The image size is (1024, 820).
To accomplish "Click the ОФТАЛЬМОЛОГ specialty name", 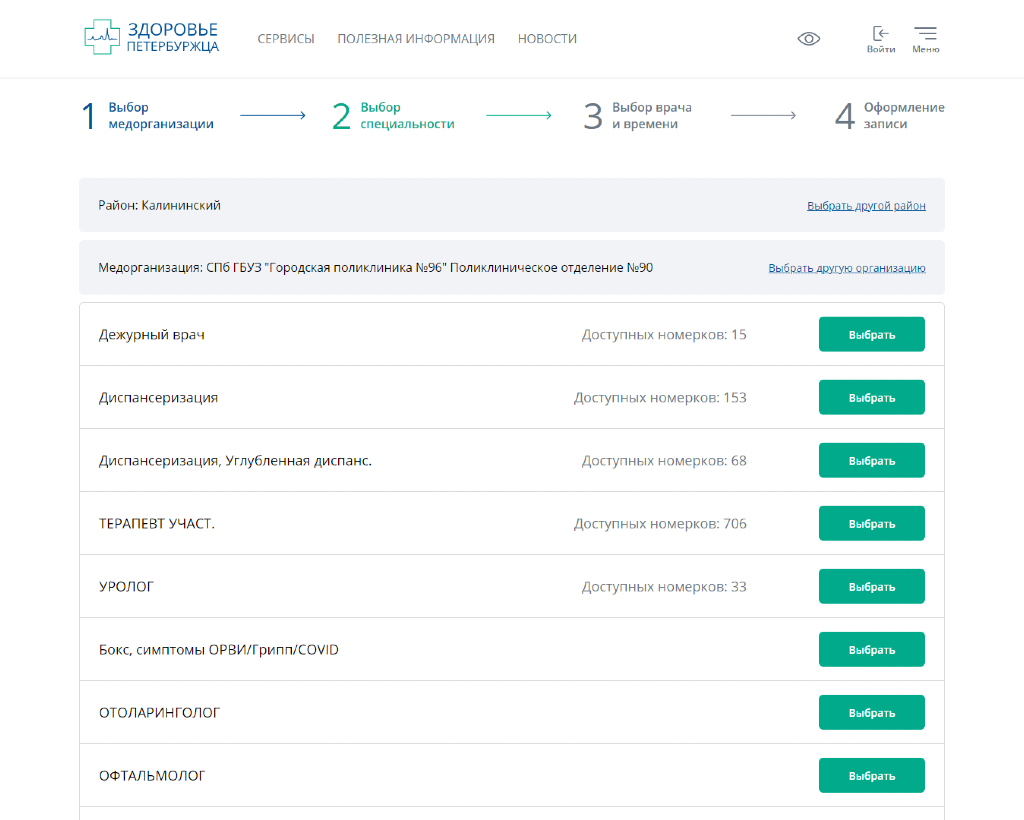I will [x=152, y=776].
